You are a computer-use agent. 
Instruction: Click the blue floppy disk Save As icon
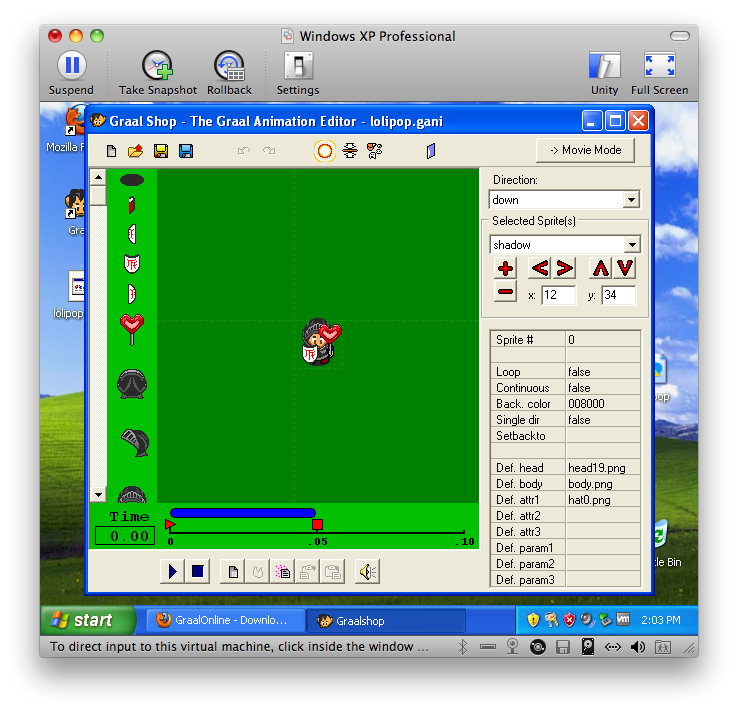click(x=186, y=151)
